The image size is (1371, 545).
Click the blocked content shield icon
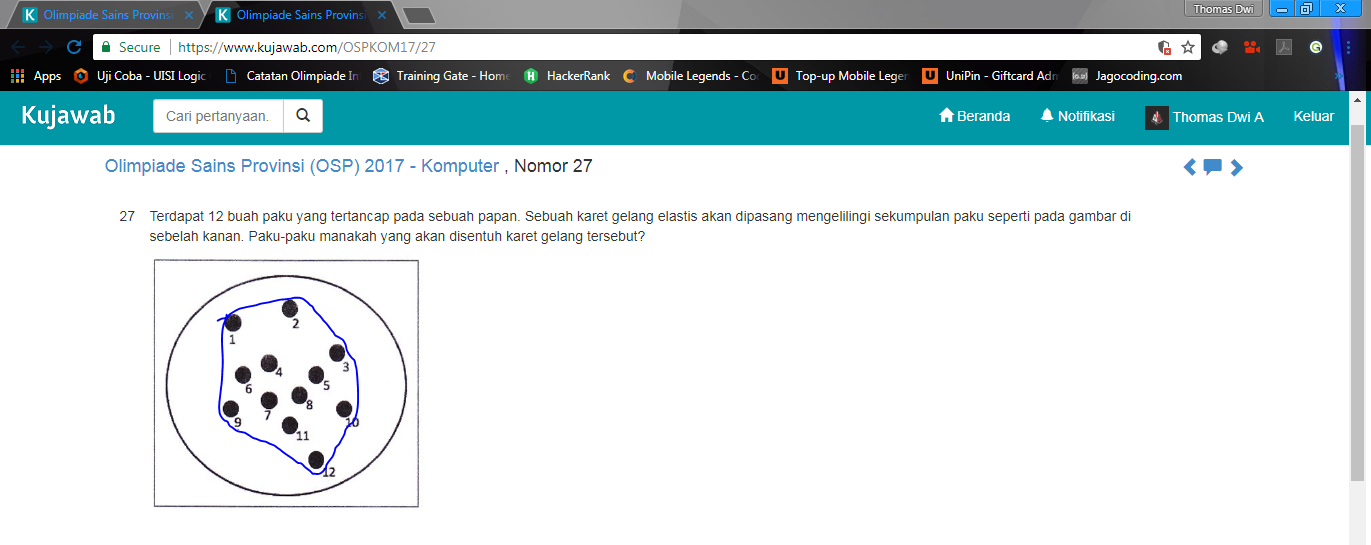click(x=1164, y=47)
